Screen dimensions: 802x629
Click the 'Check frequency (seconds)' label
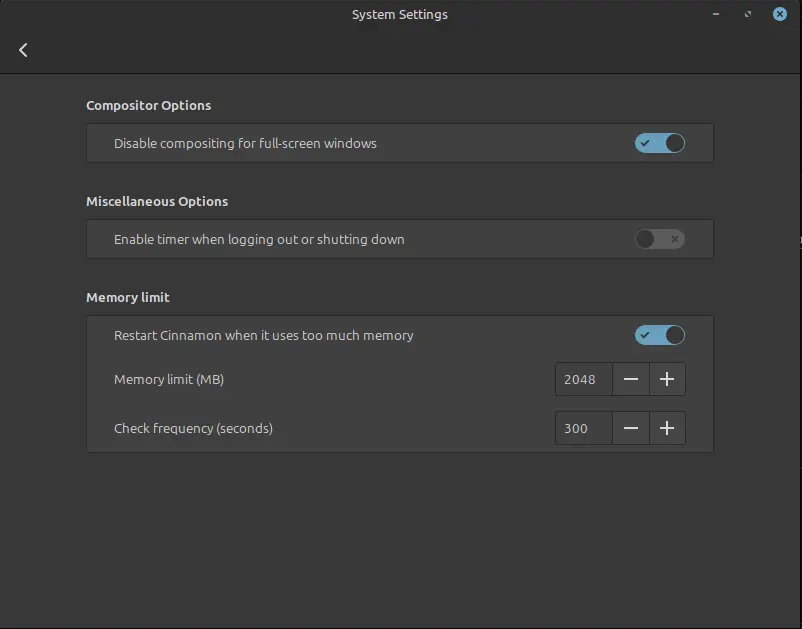click(193, 429)
